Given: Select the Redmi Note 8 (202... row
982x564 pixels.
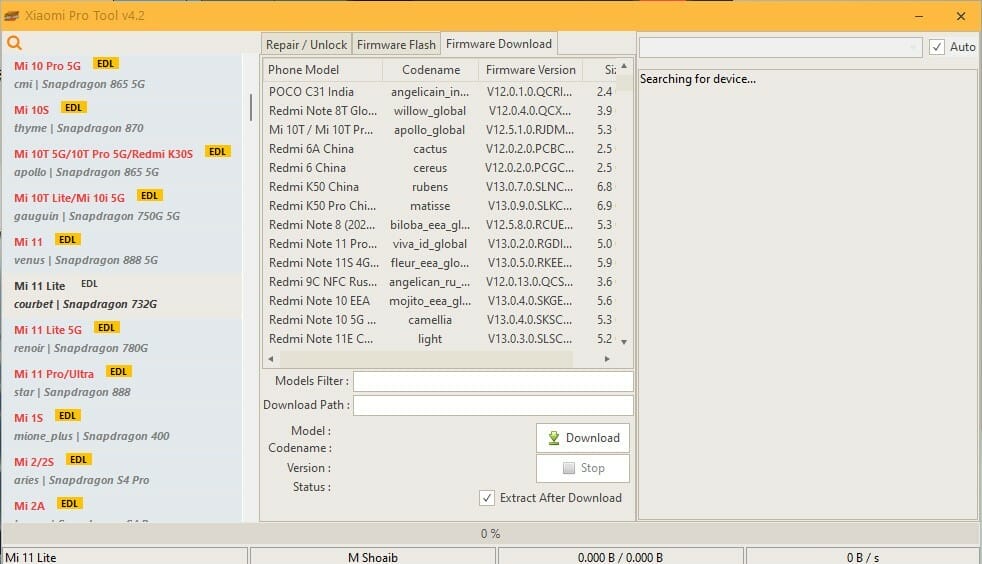Looking at the screenshot, I should [441, 225].
